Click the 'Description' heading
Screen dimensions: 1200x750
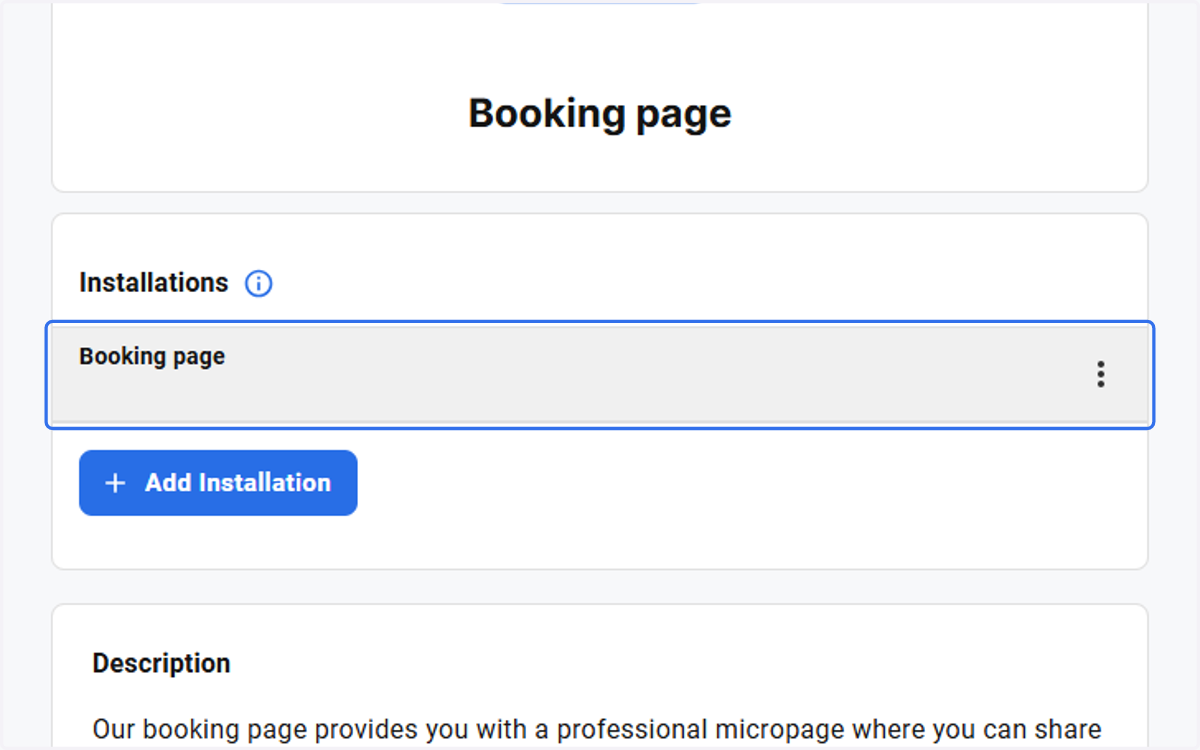tap(161, 663)
